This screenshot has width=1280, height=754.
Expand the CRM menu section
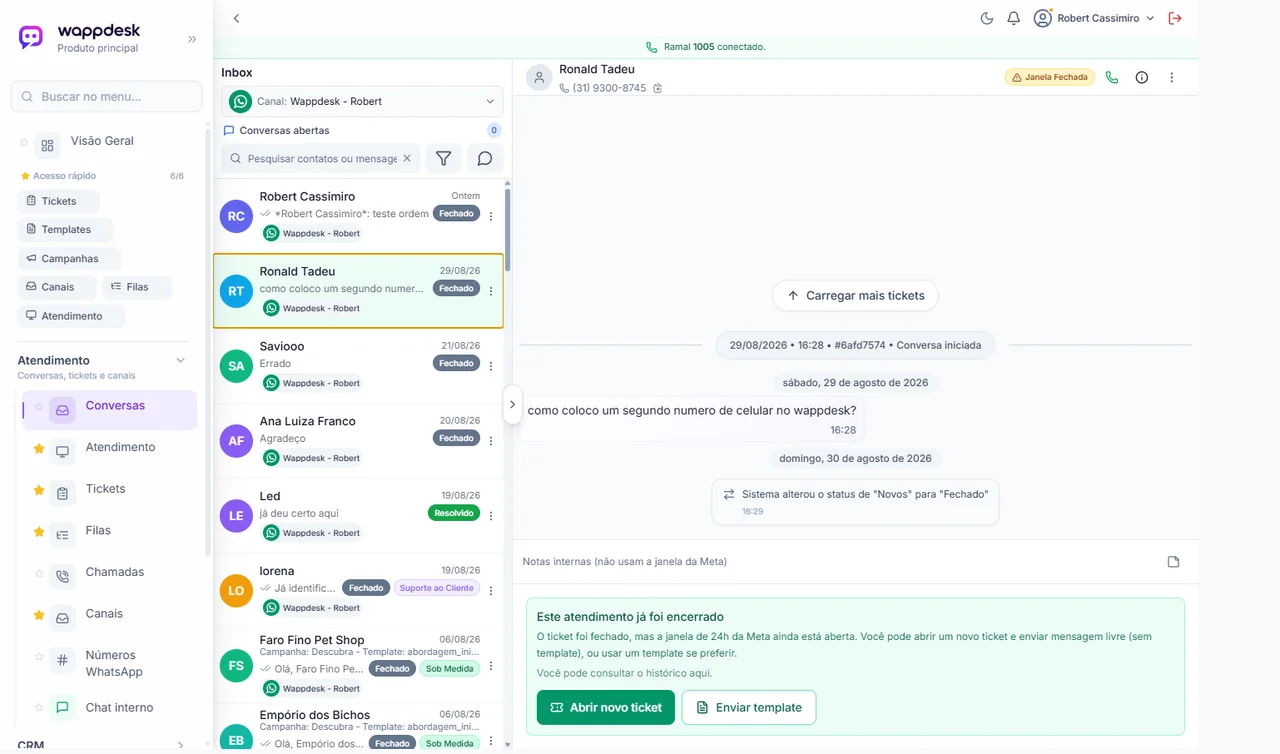(x=180, y=745)
